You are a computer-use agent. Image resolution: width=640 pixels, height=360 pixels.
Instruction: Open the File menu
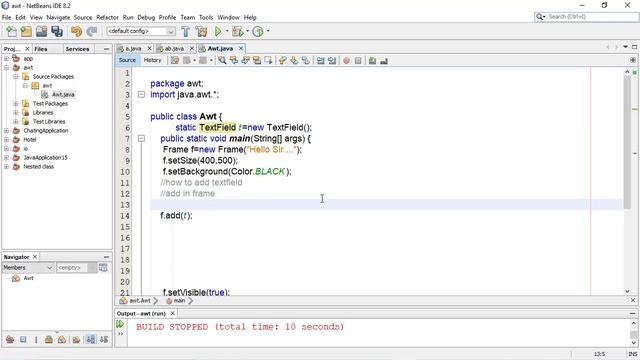click(x=7, y=18)
